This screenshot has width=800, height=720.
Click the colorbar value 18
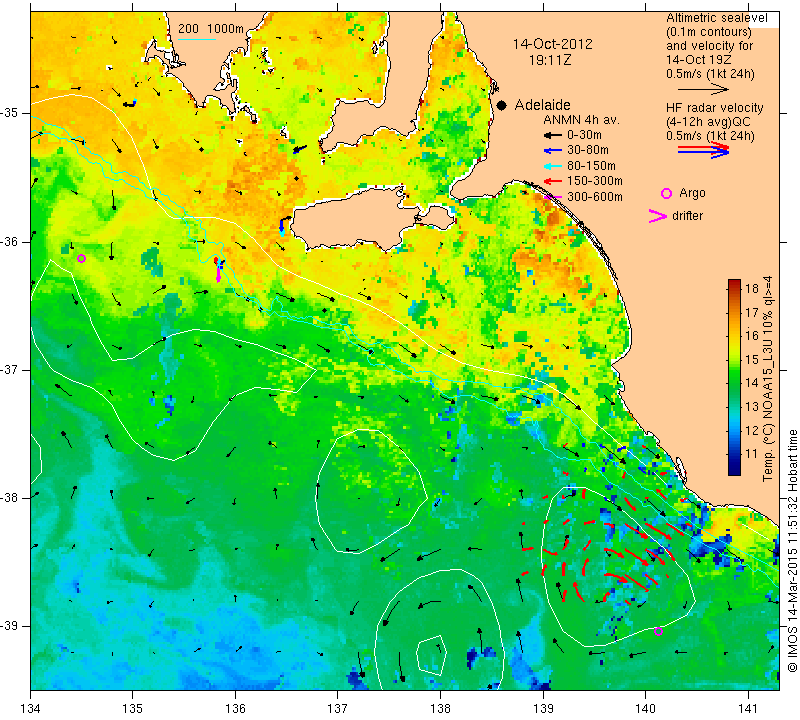coord(752,289)
